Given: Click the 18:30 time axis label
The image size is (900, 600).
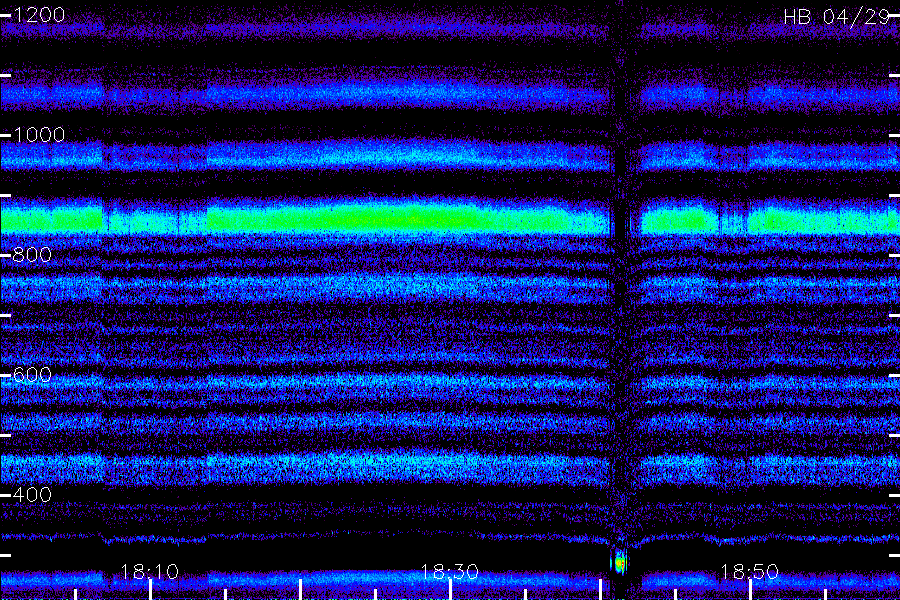Looking at the screenshot, I should [449, 572].
